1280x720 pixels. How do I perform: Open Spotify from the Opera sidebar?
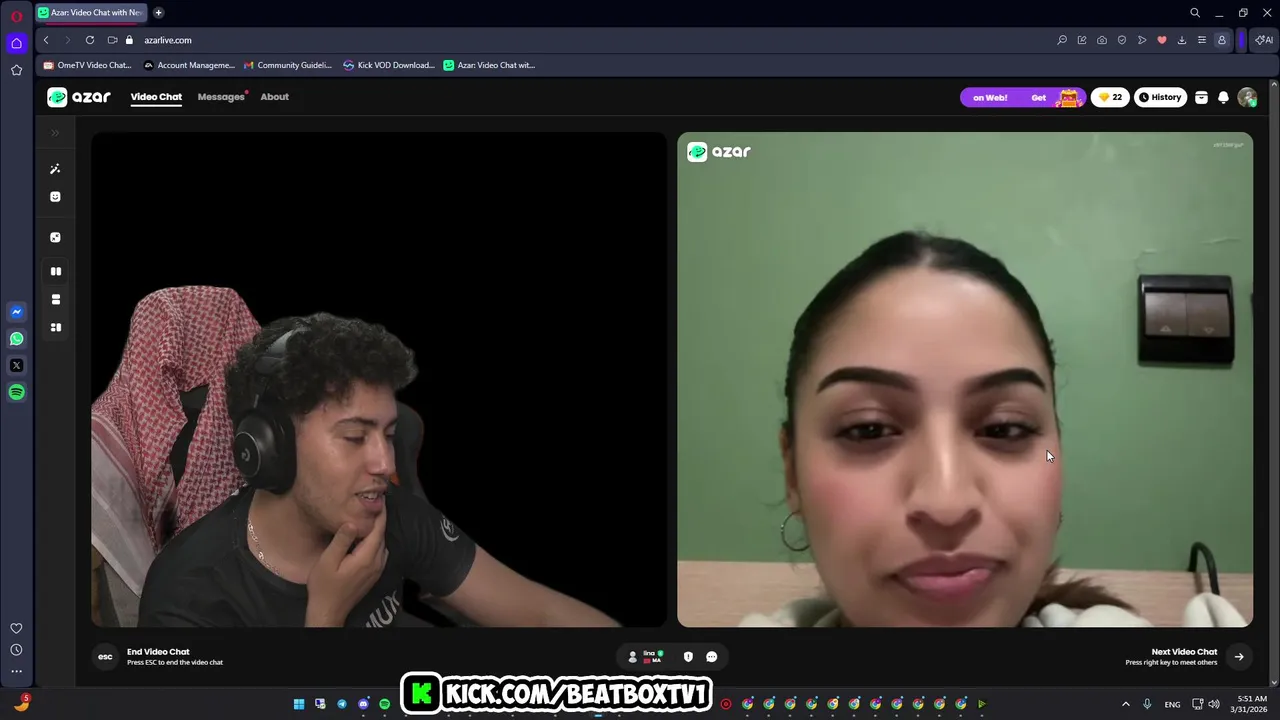tap(16, 392)
